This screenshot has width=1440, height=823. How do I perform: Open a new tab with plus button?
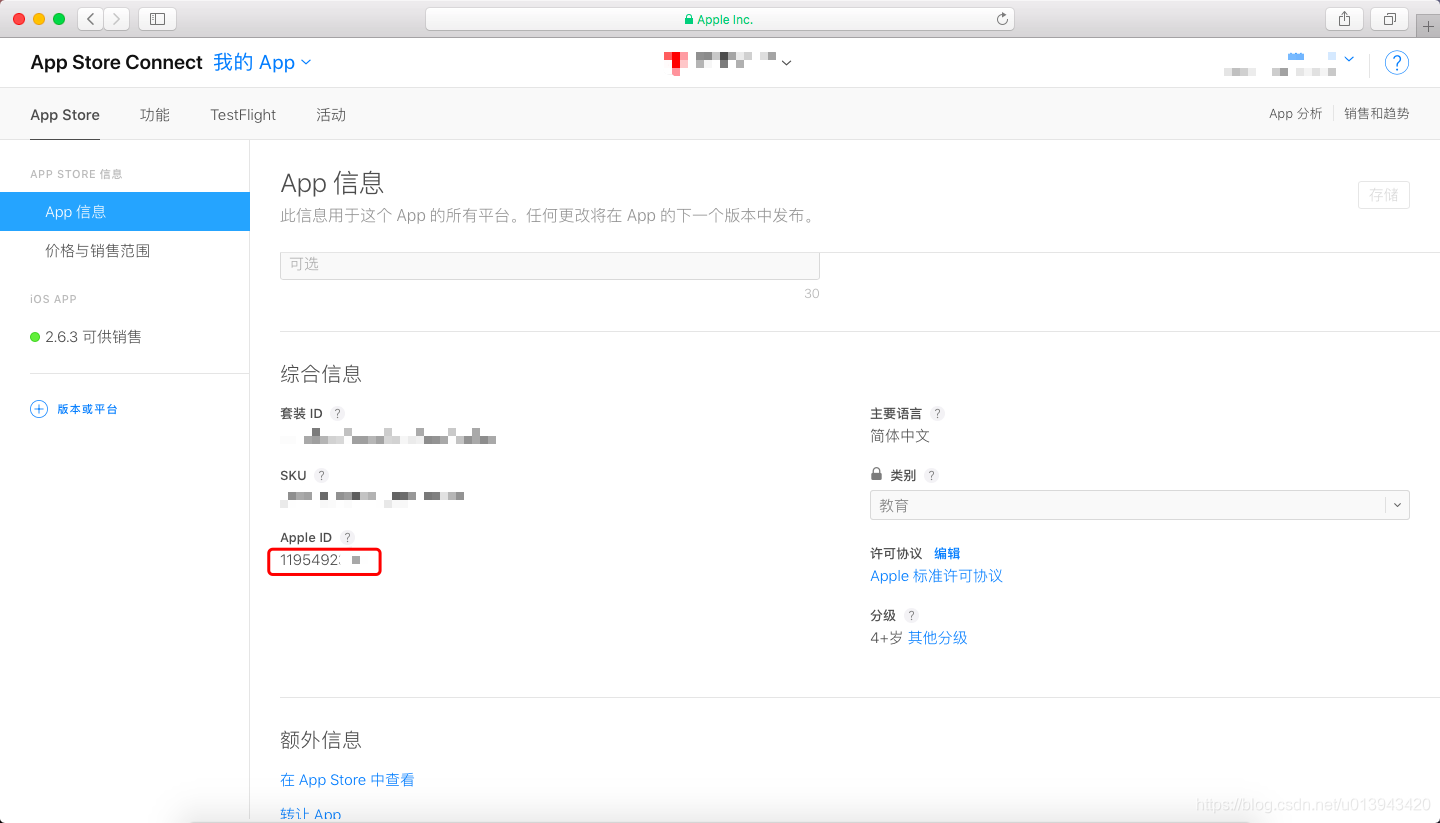point(1429,25)
